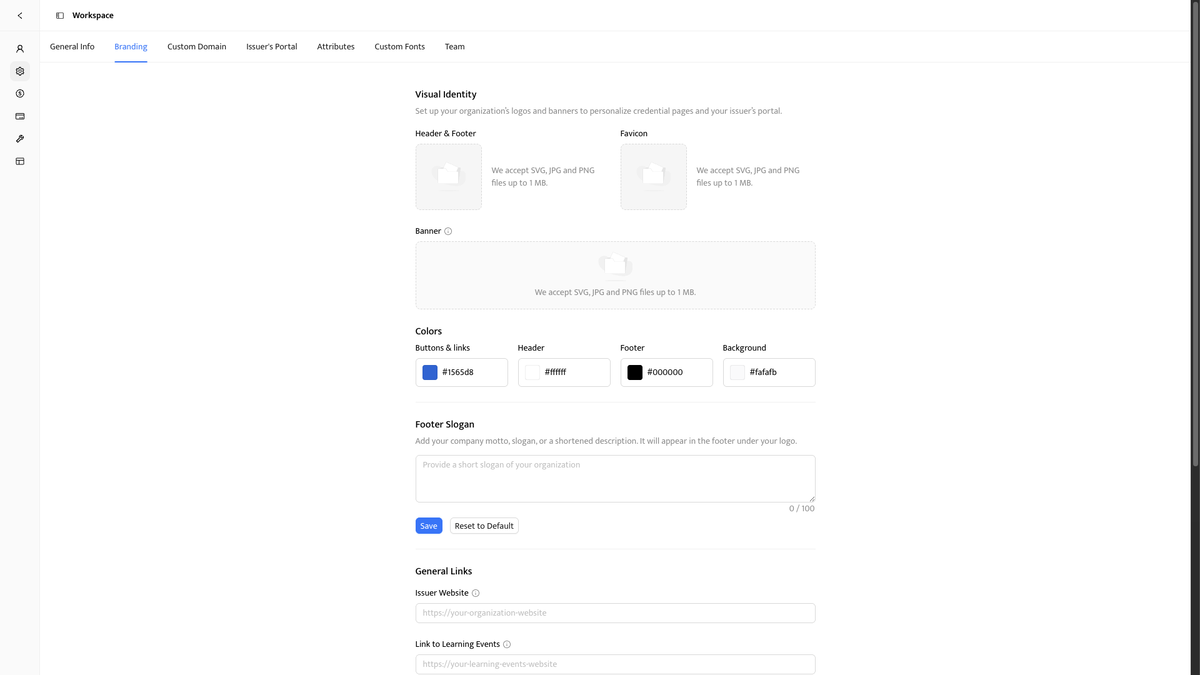Pick the Buttons & links blue color swatch

(430, 373)
